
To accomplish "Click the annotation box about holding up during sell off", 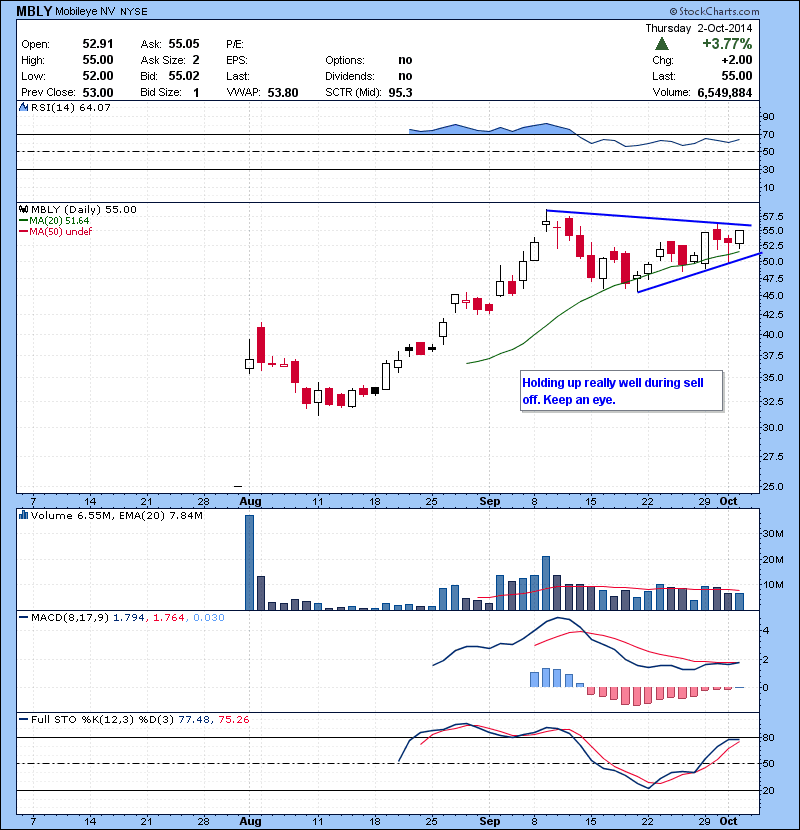I will coord(622,391).
